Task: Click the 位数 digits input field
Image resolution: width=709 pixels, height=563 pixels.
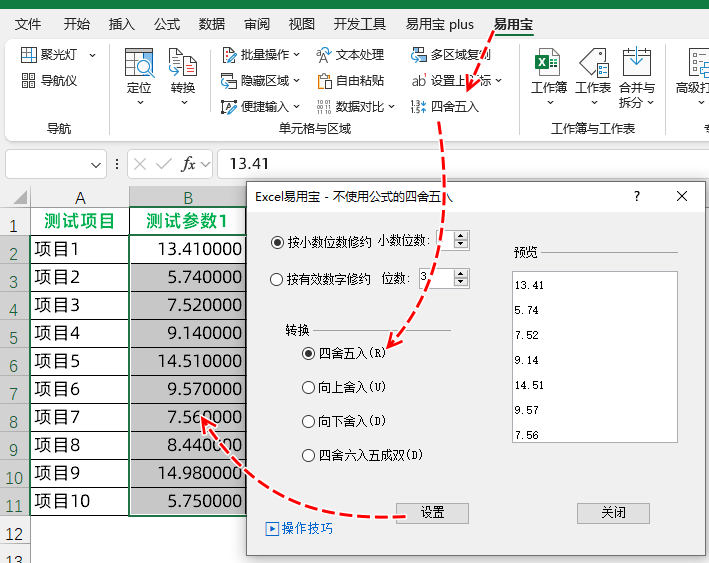Action: (436, 279)
